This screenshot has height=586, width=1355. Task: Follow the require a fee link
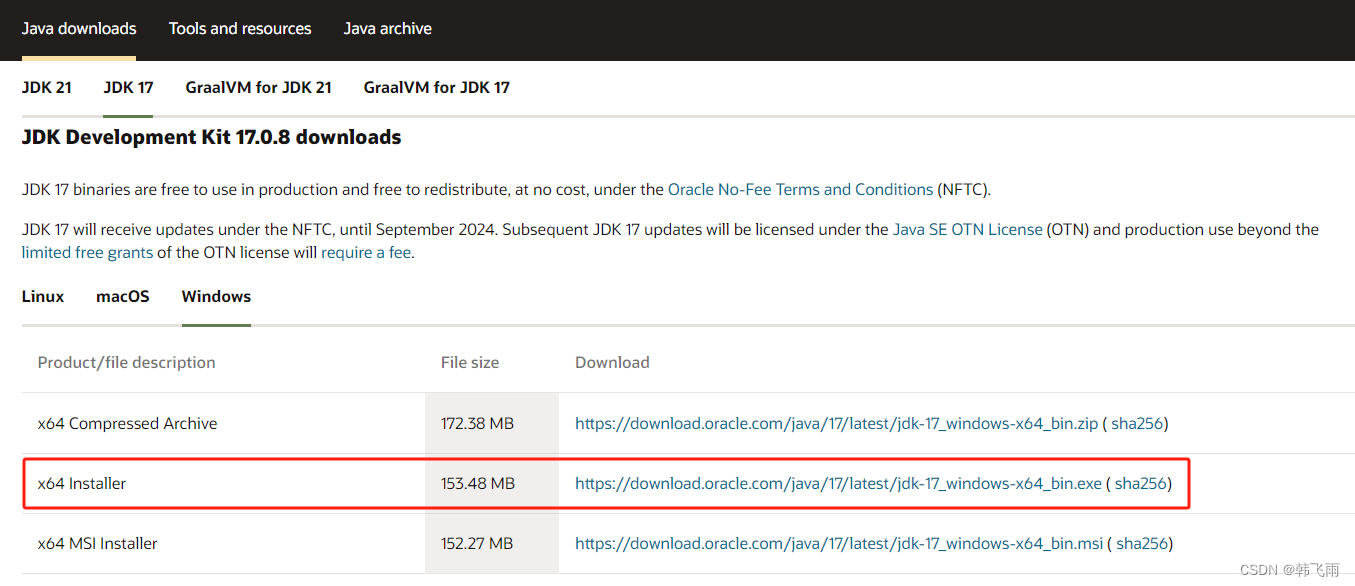pos(366,253)
